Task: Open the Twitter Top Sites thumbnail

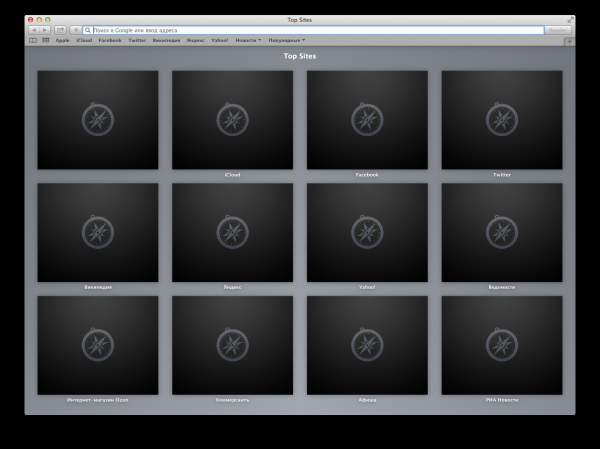Action: click(x=502, y=120)
